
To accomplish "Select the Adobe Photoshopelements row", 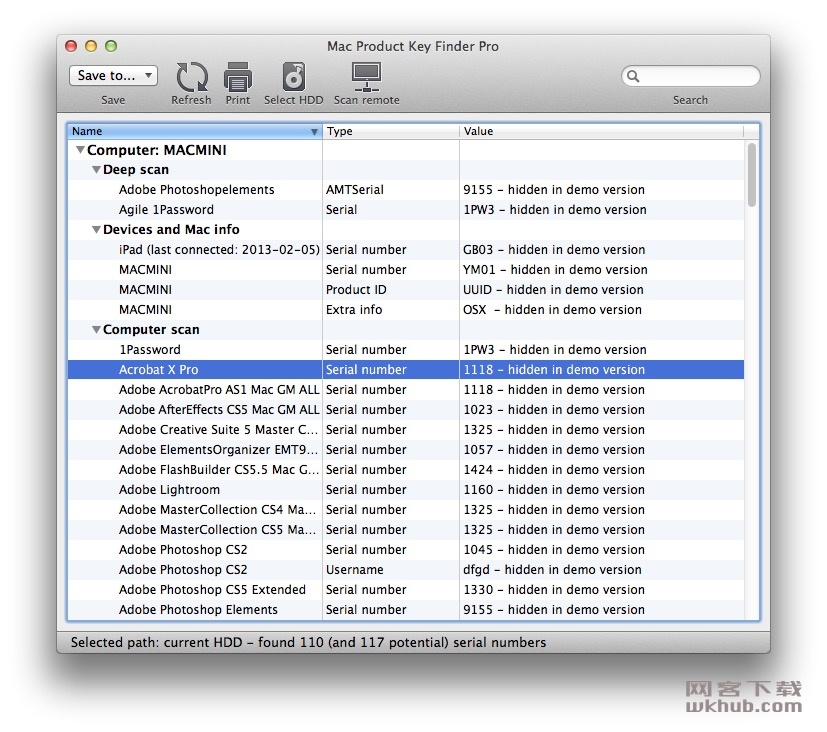I will pyautogui.click(x=406, y=190).
